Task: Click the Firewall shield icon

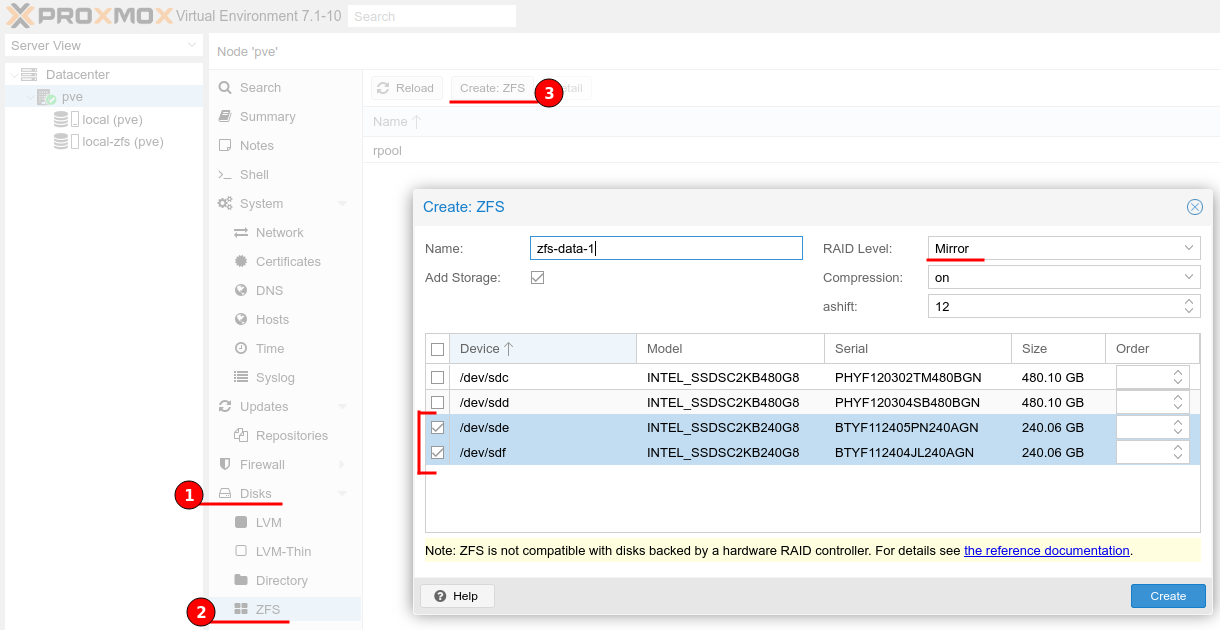Action: pos(225,465)
